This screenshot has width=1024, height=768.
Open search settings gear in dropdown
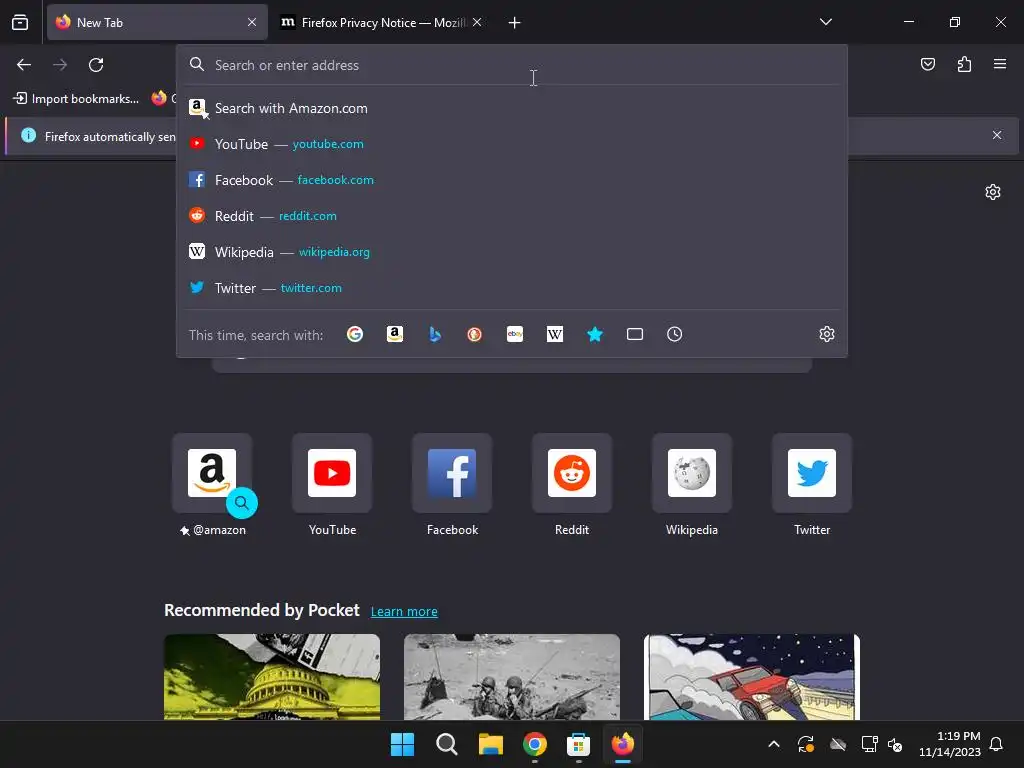(x=827, y=334)
